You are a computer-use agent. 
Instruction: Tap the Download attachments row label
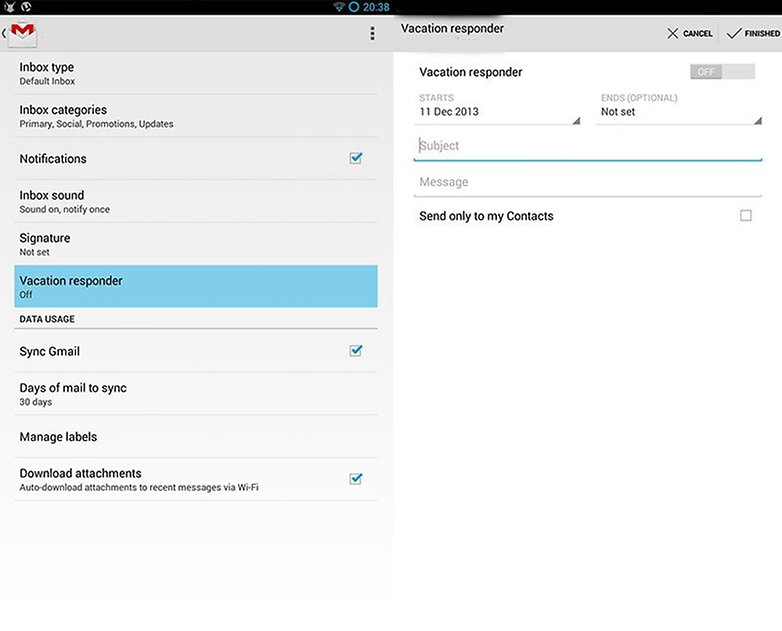point(80,473)
